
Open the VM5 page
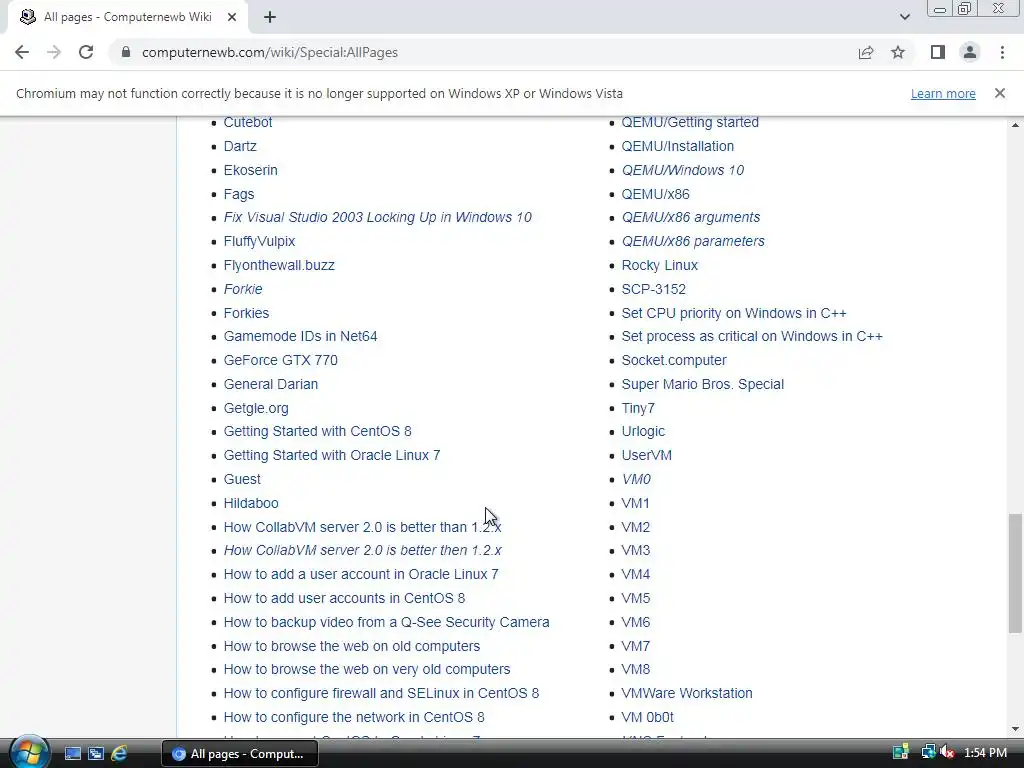pyautogui.click(x=635, y=598)
